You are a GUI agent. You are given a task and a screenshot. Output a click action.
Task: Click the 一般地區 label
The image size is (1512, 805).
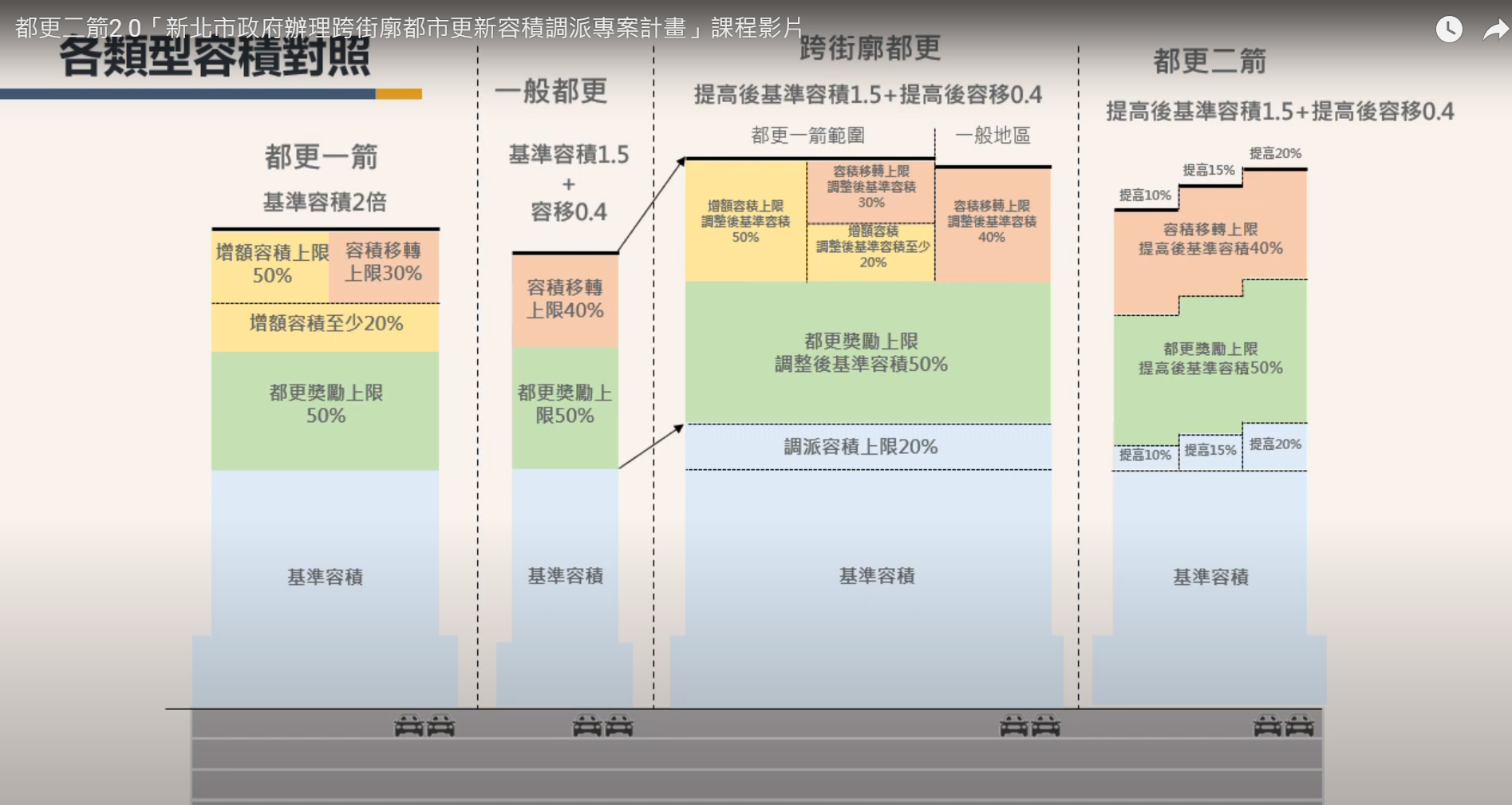tap(993, 136)
